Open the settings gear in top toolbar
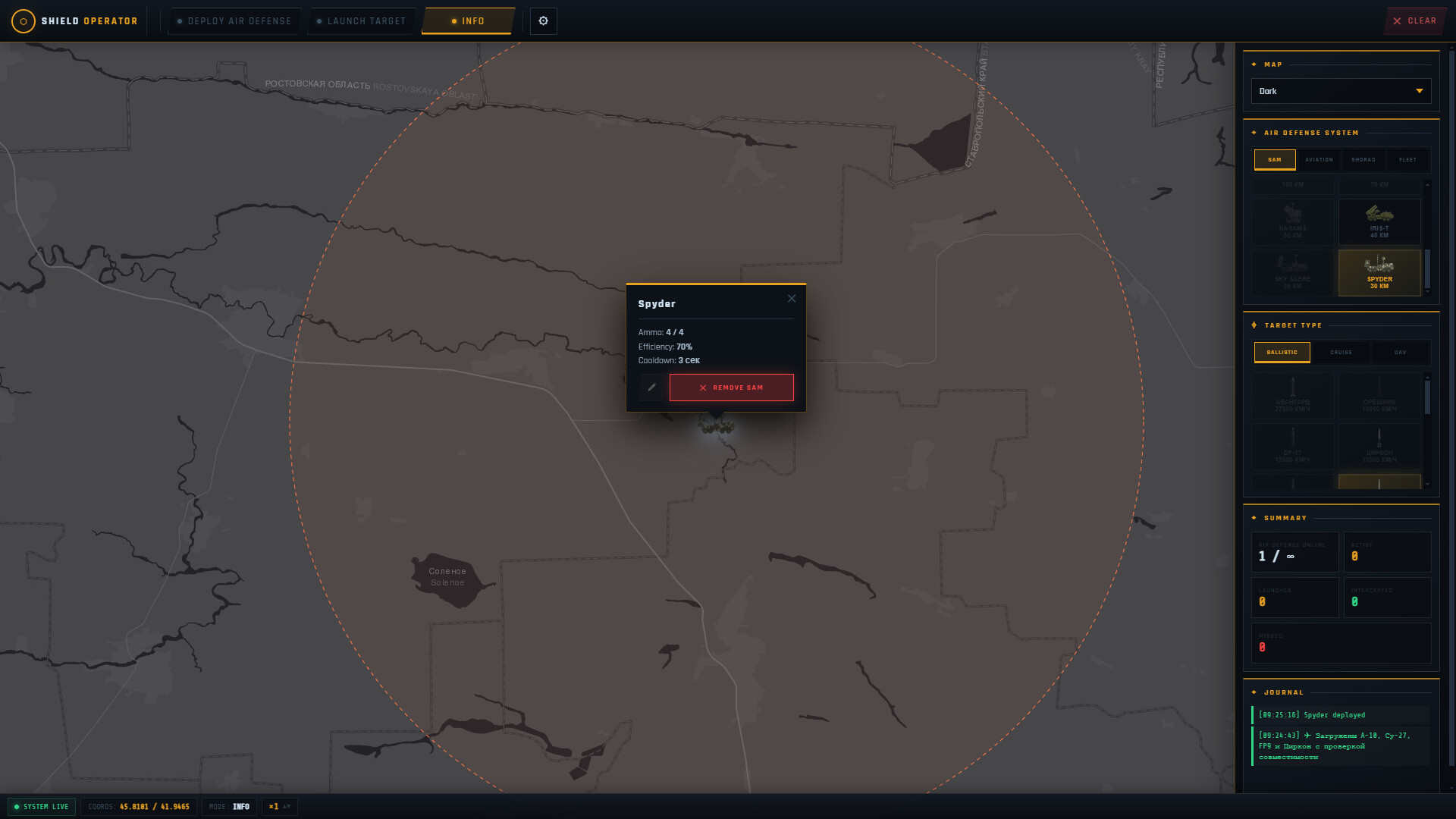 pyautogui.click(x=543, y=21)
